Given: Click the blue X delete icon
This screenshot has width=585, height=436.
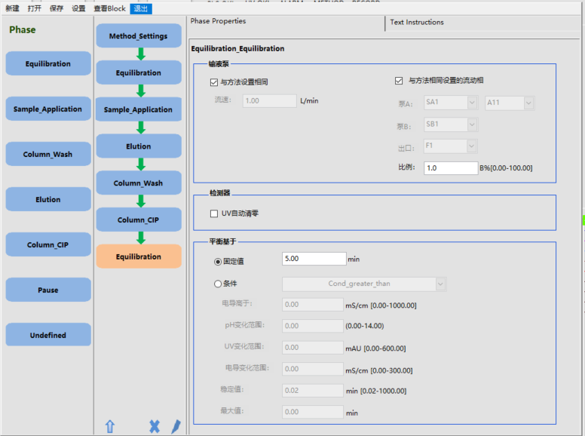Looking at the screenshot, I should [x=154, y=426].
